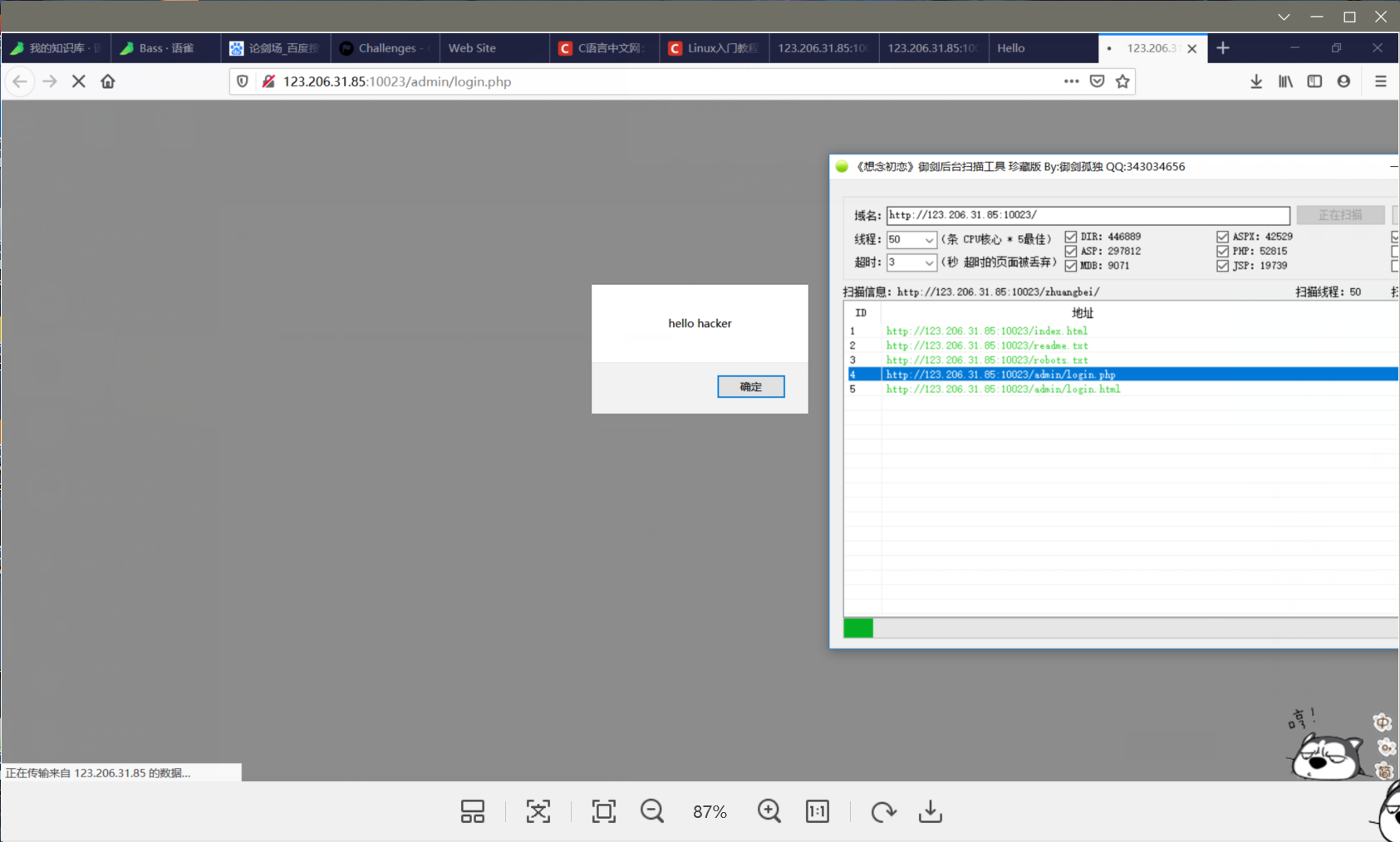Click the insecure connection lock icon
The image size is (1400, 842).
268,81
